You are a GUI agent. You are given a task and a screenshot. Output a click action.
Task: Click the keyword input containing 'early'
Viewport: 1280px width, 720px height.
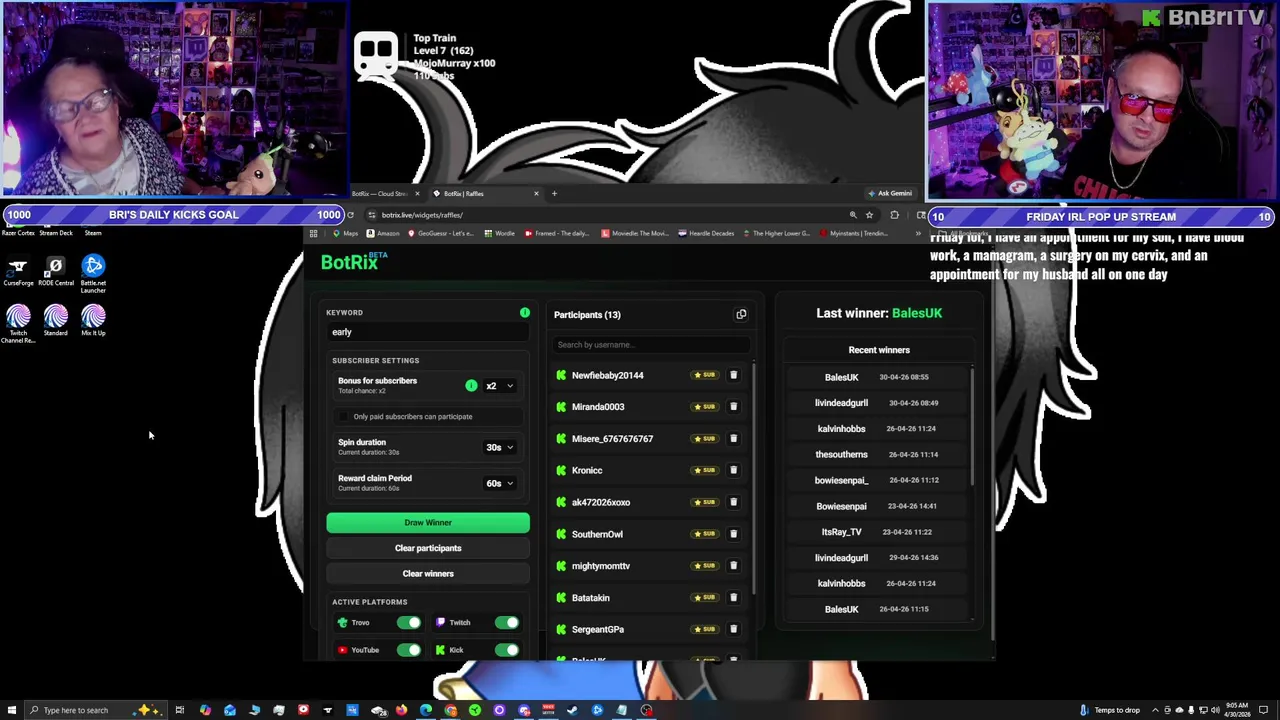(428, 332)
